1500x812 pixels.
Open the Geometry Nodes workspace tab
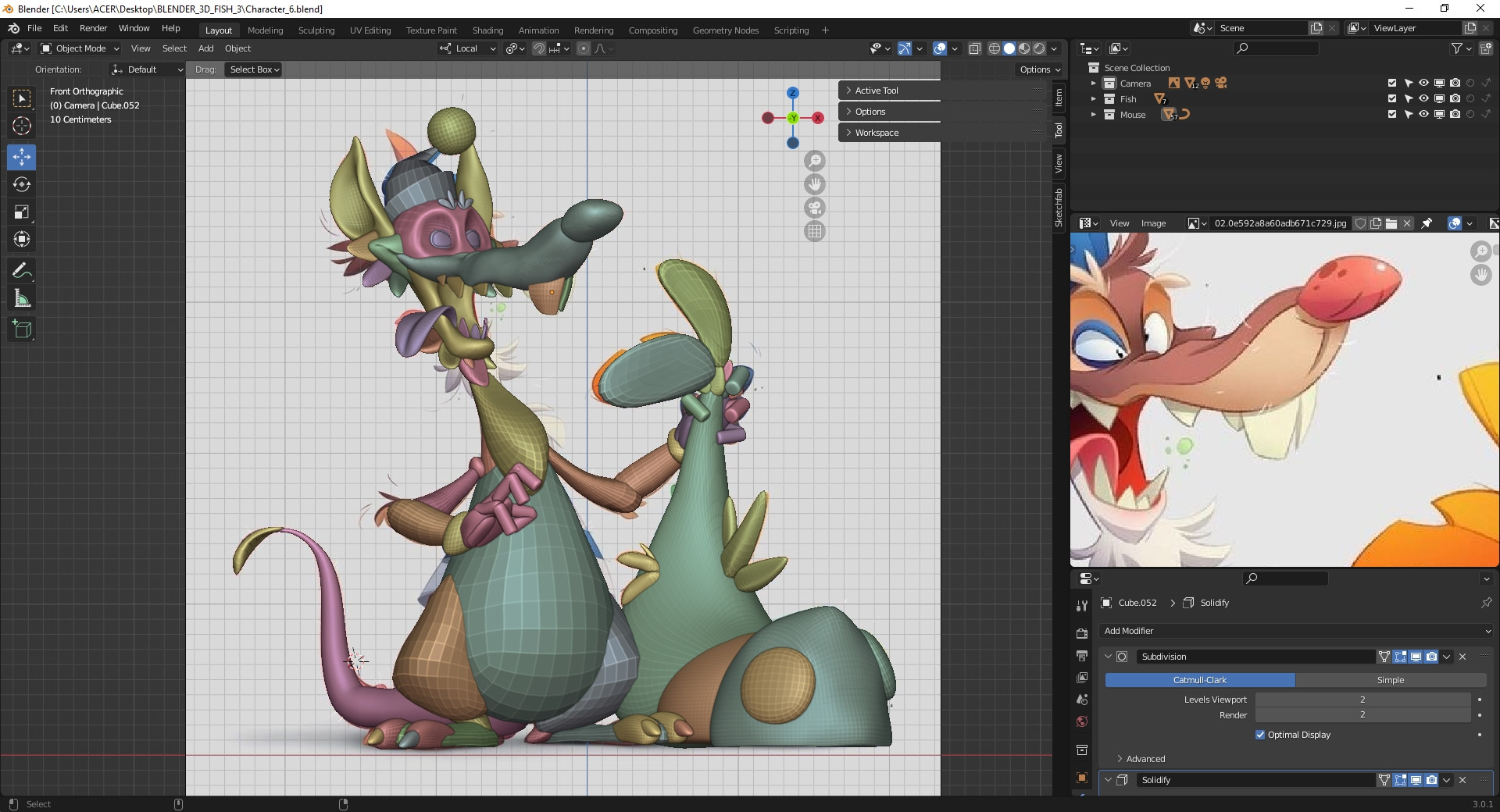(725, 30)
